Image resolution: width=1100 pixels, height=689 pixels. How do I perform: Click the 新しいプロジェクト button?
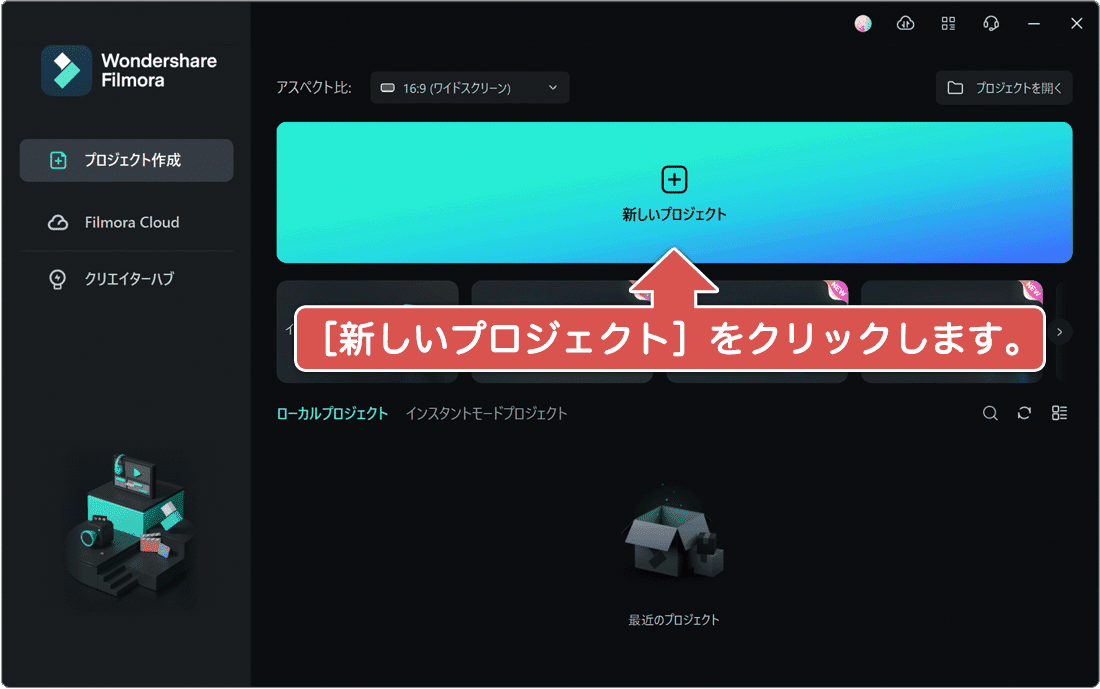point(673,192)
